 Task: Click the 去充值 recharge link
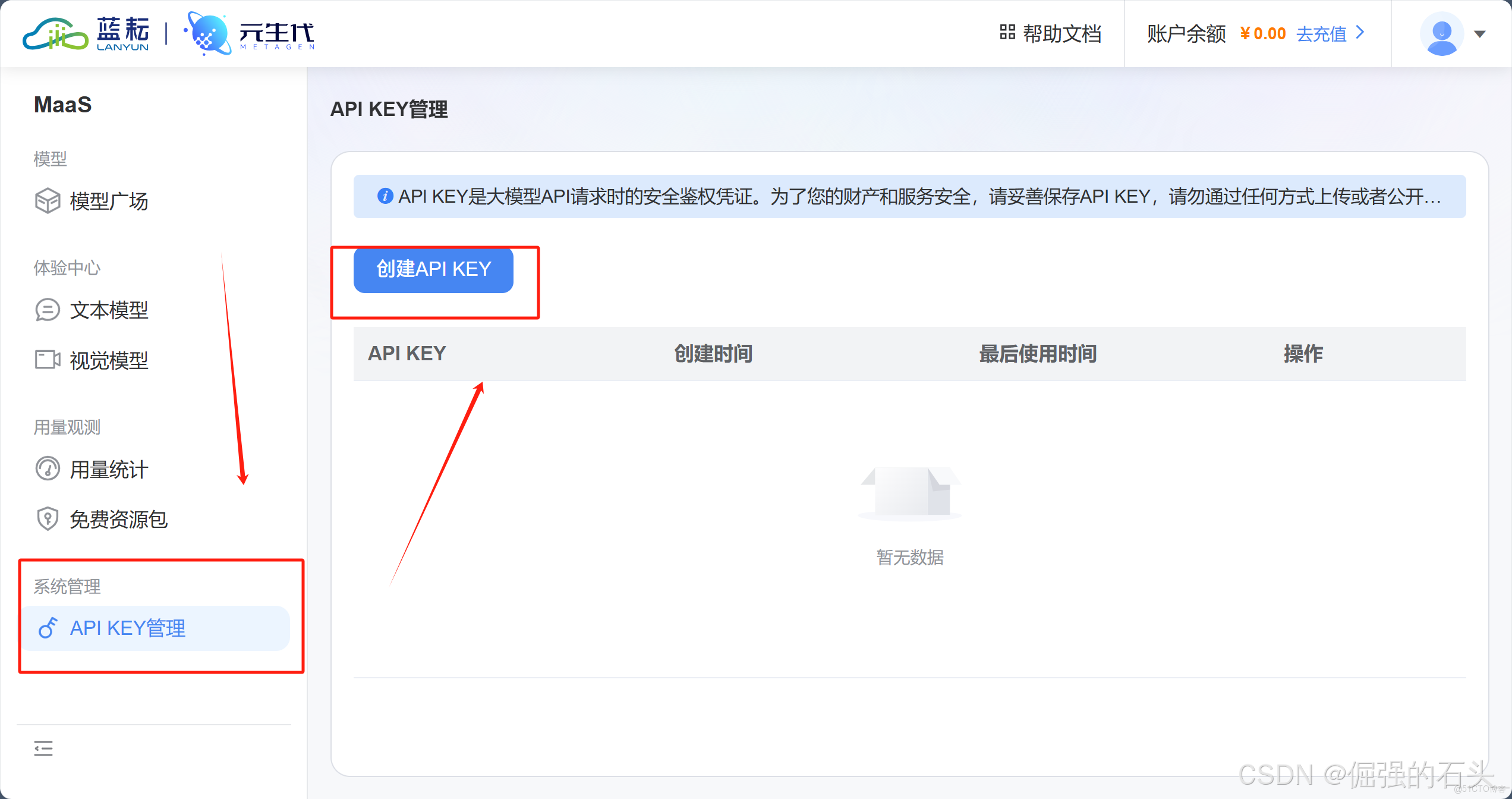tap(1321, 34)
